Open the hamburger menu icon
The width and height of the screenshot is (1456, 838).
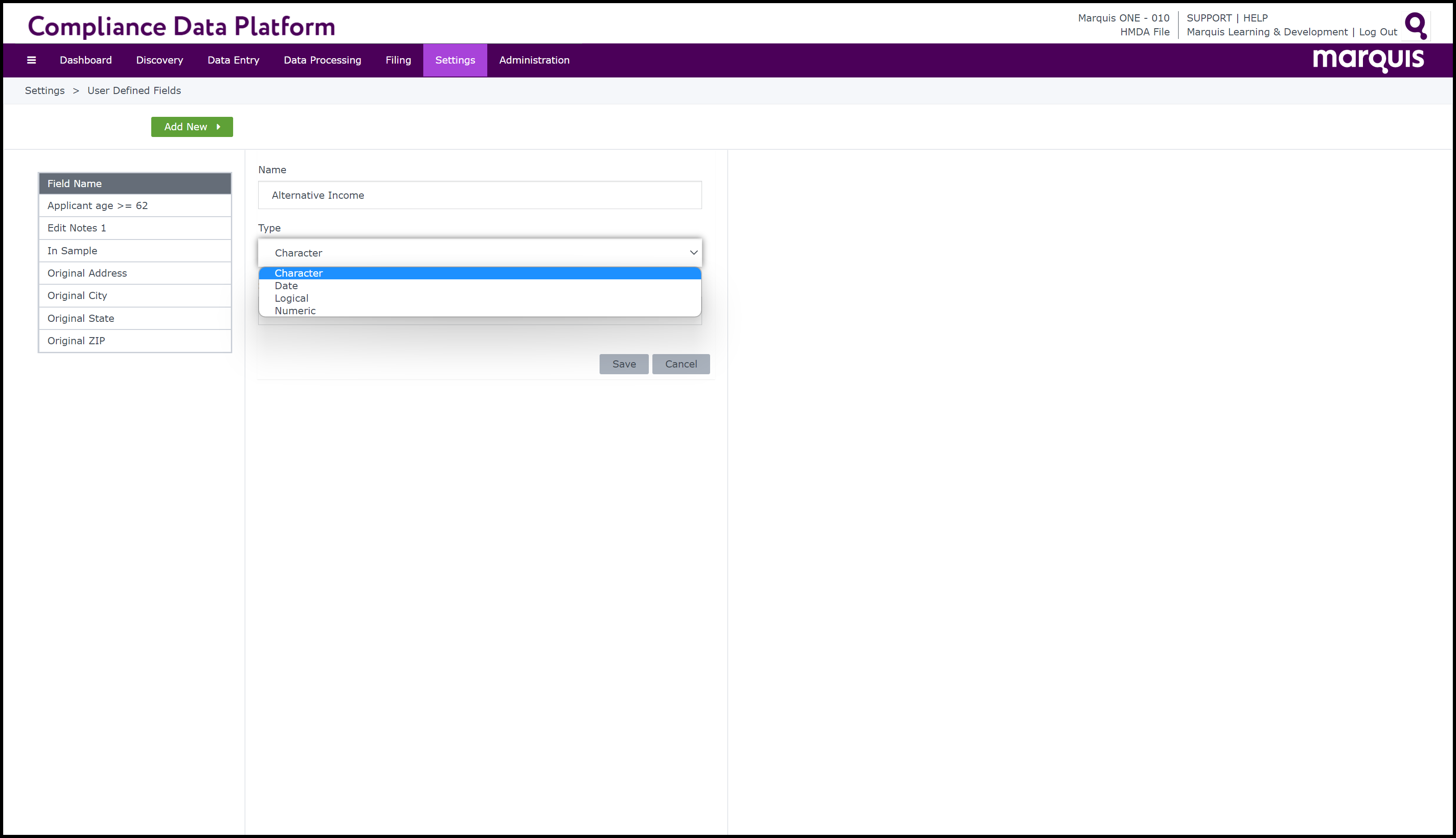[x=32, y=60]
